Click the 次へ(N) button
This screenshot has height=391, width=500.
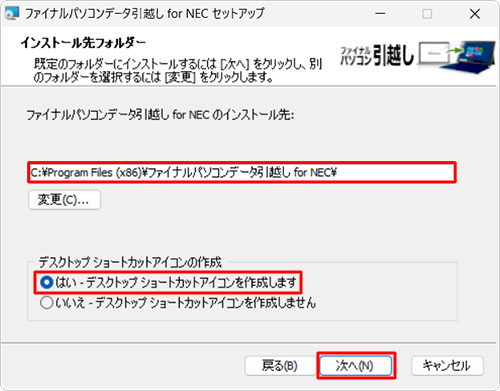356,366
